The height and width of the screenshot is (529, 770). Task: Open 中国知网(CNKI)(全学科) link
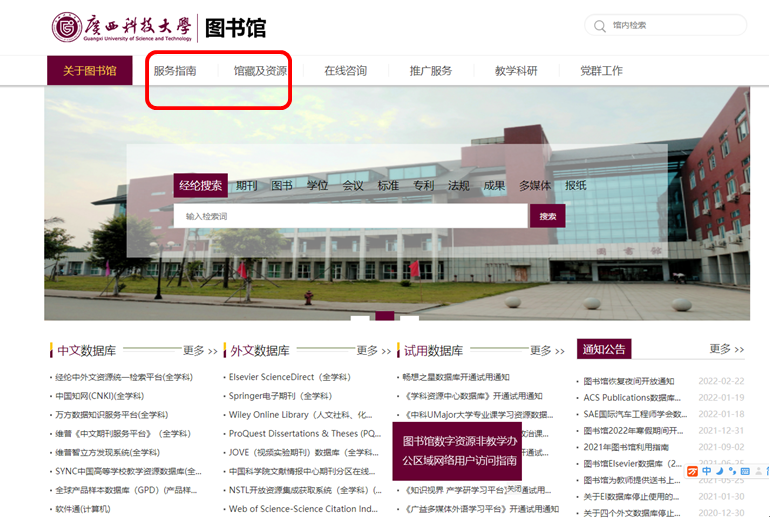pos(100,396)
